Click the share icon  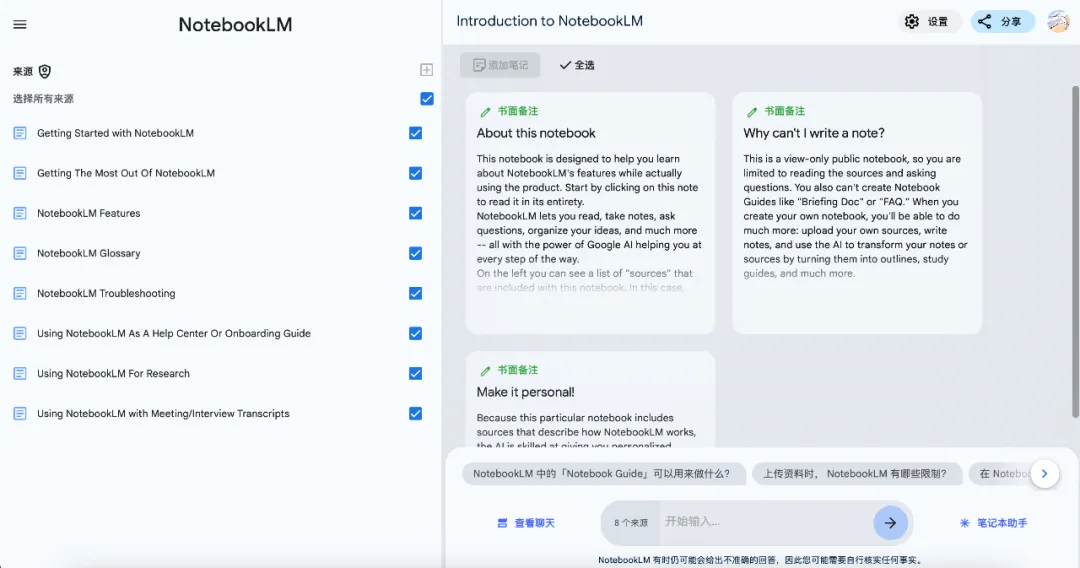pyautogui.click(x=984, y=21)
